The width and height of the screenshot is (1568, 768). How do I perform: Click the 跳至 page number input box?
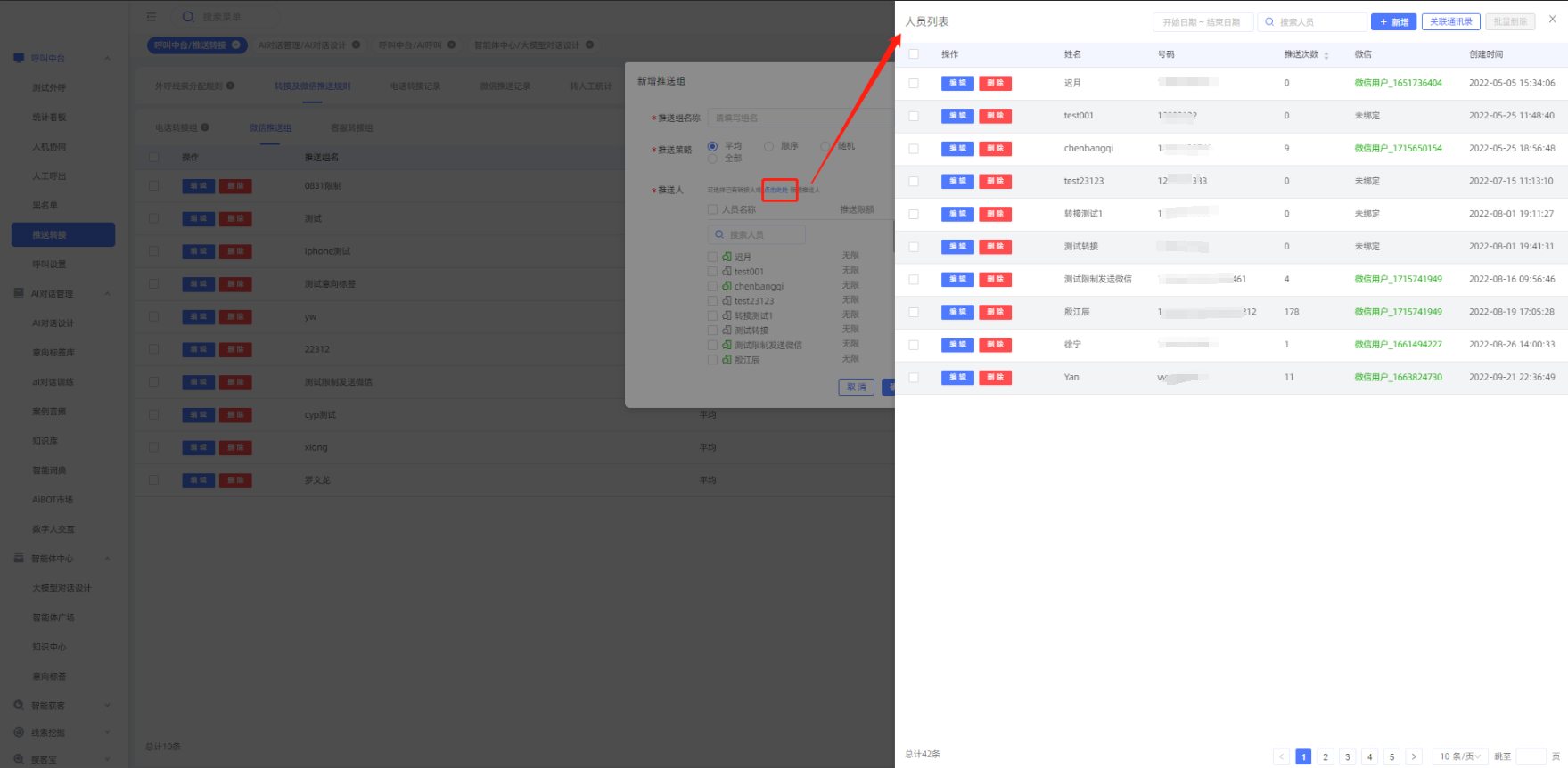(x=1531, y=756)
